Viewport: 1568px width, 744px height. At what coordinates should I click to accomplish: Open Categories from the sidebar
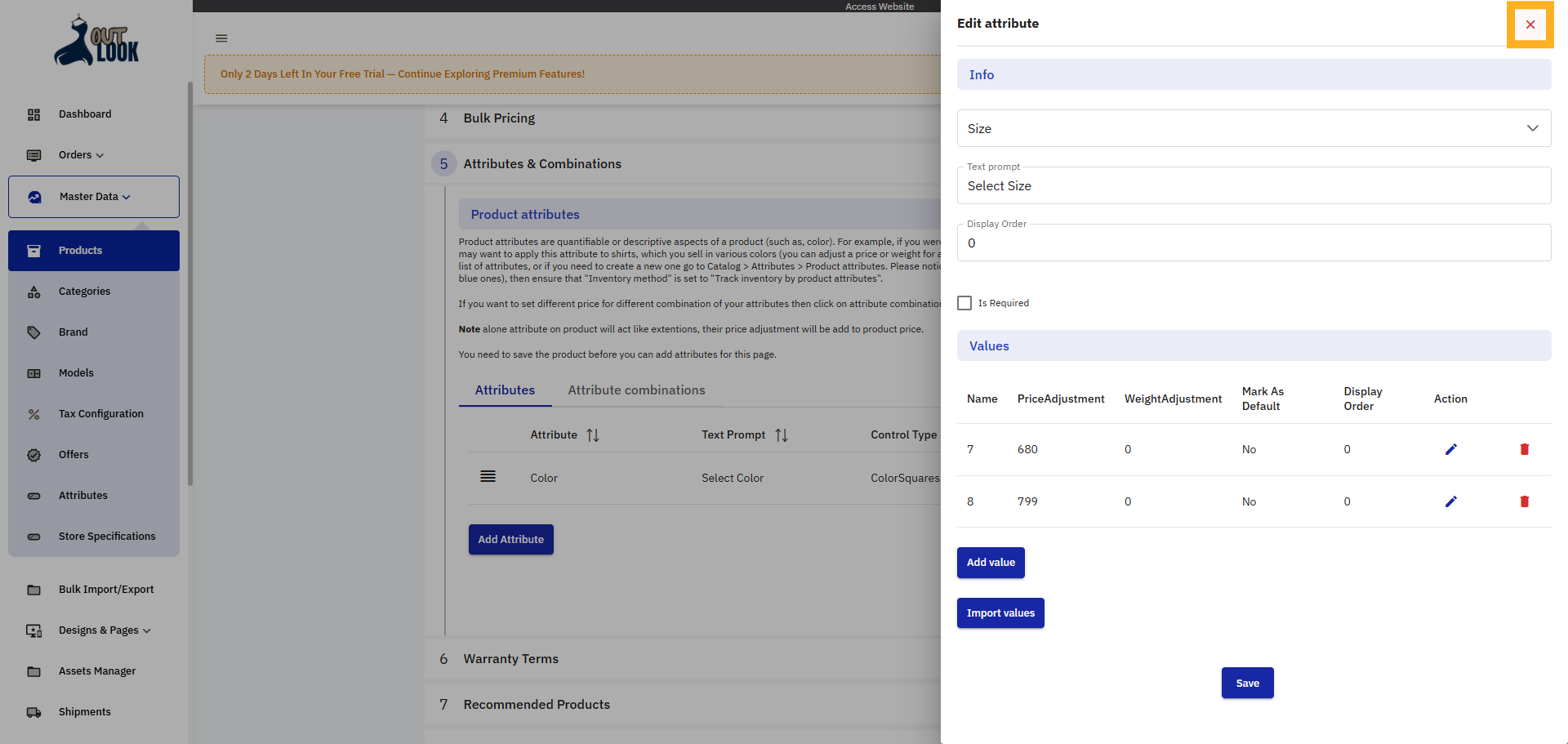tap(84, 292)
